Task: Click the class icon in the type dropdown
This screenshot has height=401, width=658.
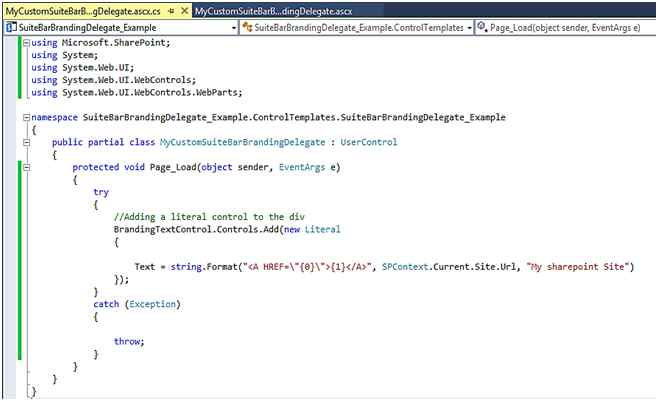Action: [x=247, y=28]
